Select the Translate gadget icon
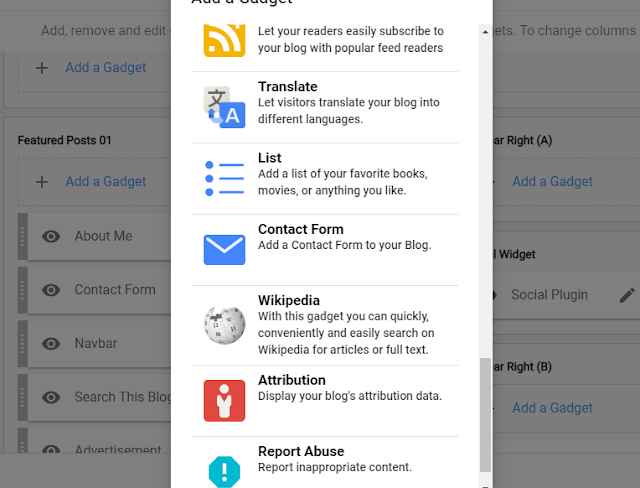This screenshot has width=640, height=488. 224,107
